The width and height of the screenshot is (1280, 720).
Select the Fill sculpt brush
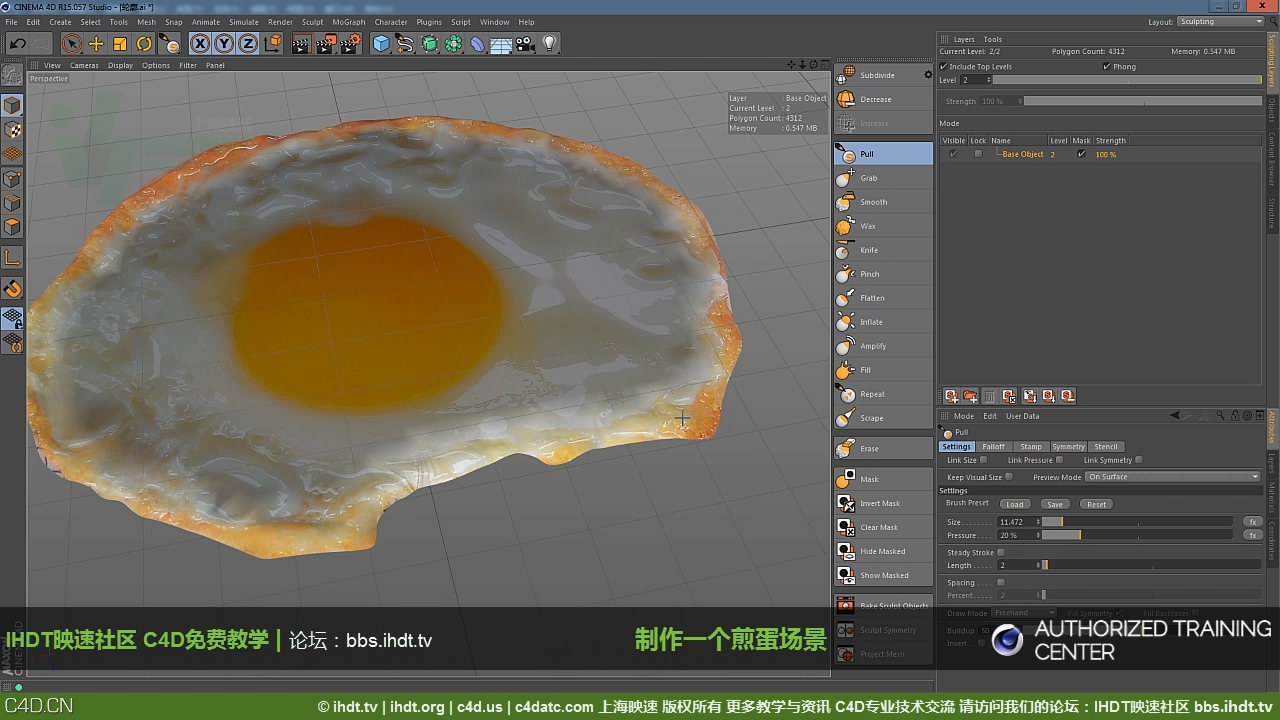click(x=884, y=370)
